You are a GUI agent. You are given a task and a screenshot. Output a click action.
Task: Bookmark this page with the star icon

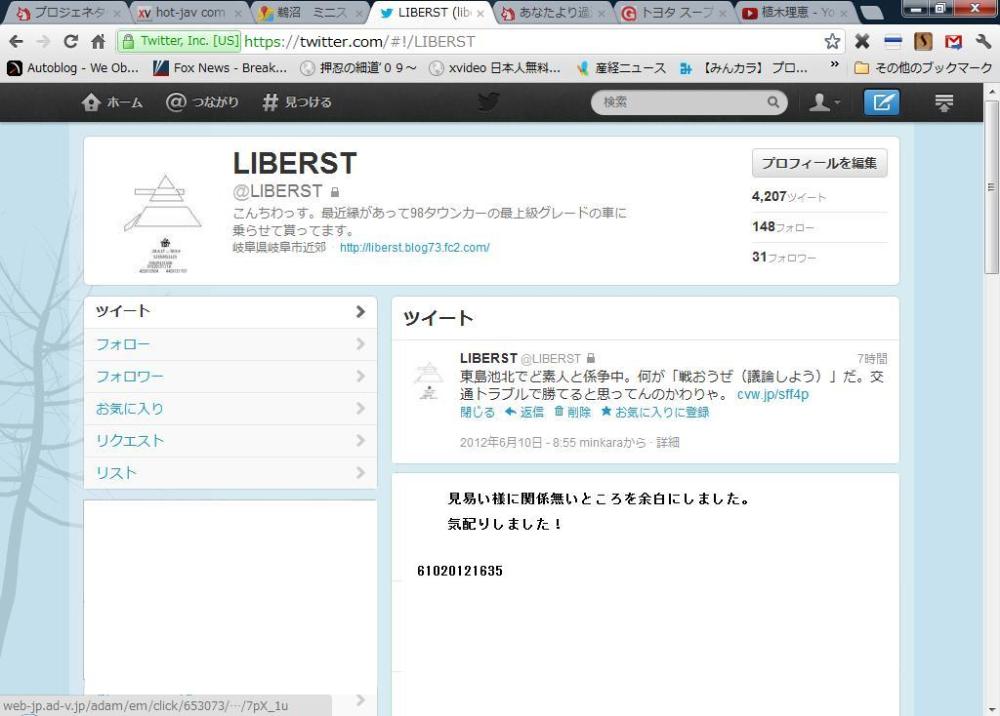point(832,42)
